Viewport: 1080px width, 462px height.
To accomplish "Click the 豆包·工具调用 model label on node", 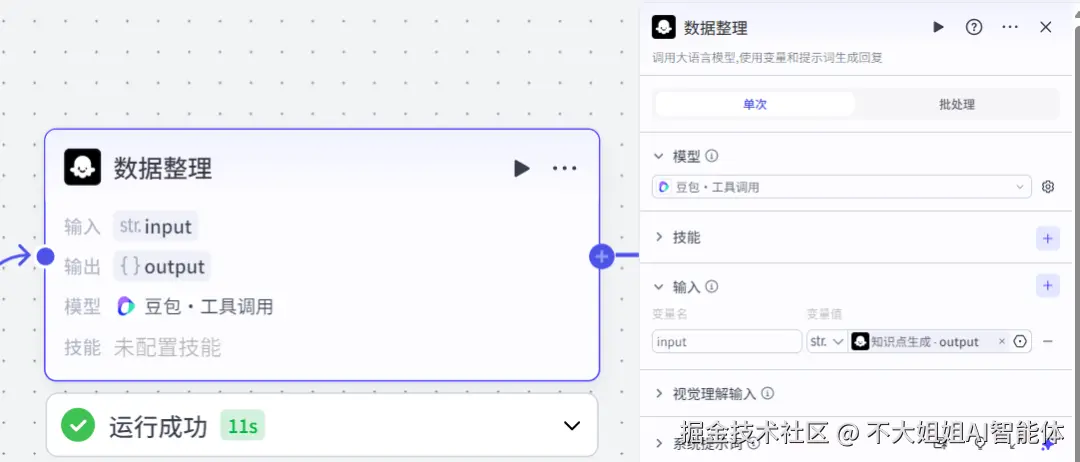I will coord(209,306).
